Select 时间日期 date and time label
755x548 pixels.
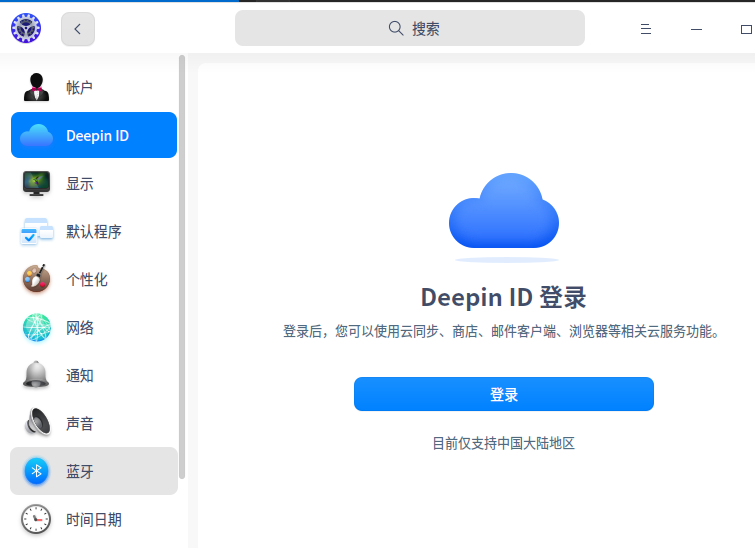click(93, 520)
